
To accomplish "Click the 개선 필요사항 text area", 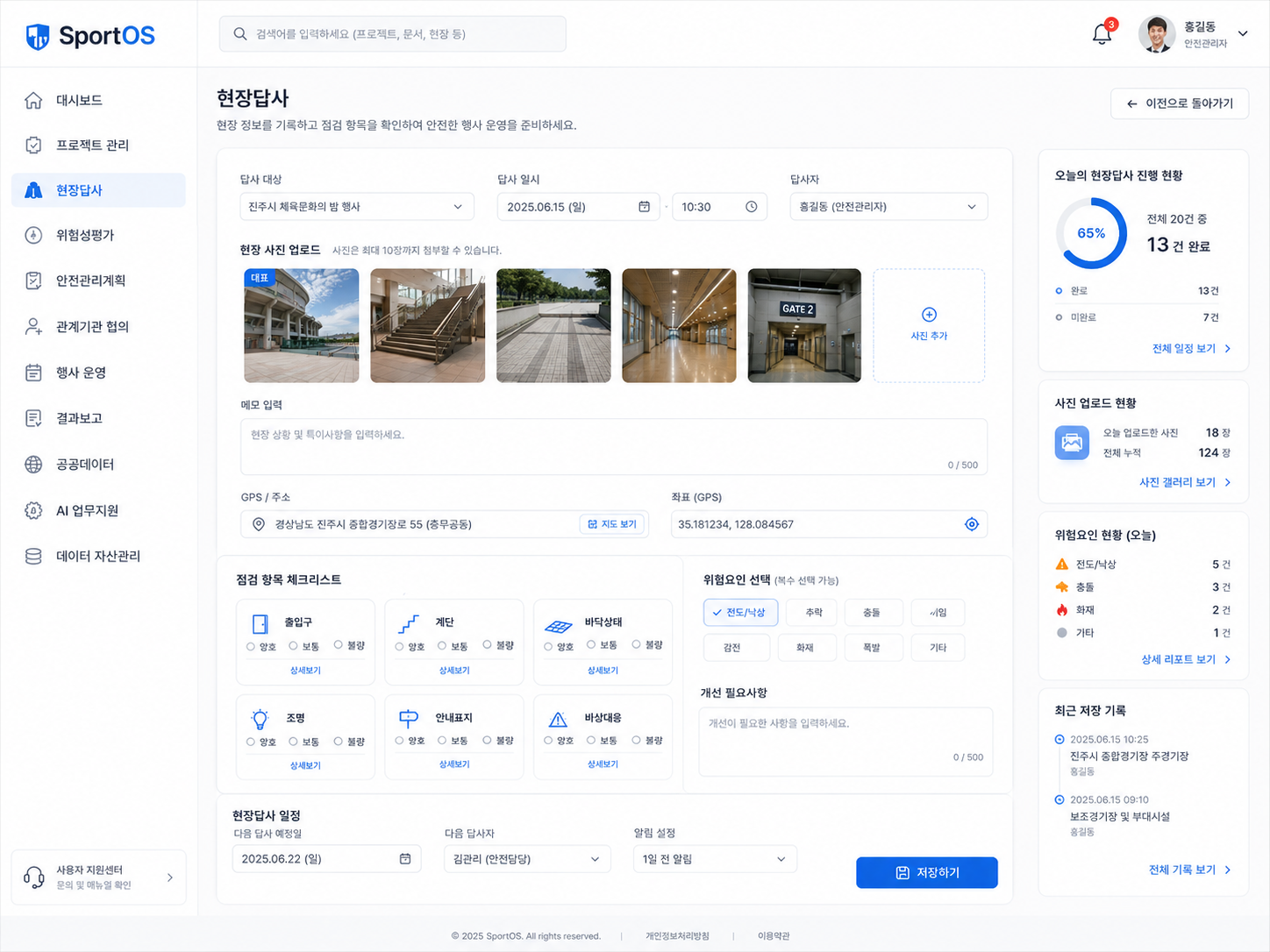I will coord(845,742).
